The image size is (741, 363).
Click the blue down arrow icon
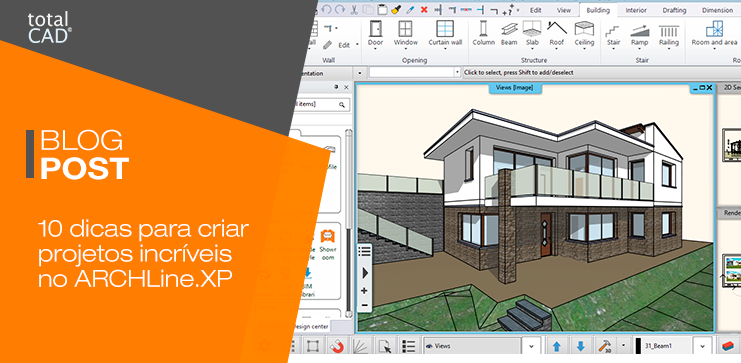pos(581,346)
